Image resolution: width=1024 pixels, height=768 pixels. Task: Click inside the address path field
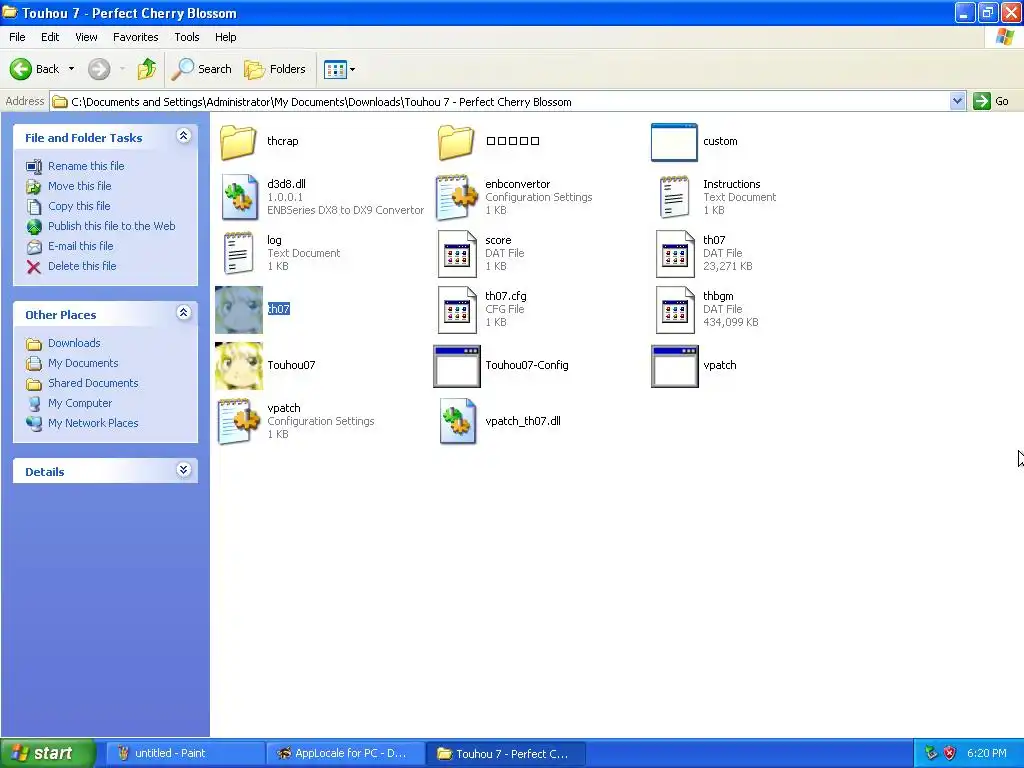500,102
